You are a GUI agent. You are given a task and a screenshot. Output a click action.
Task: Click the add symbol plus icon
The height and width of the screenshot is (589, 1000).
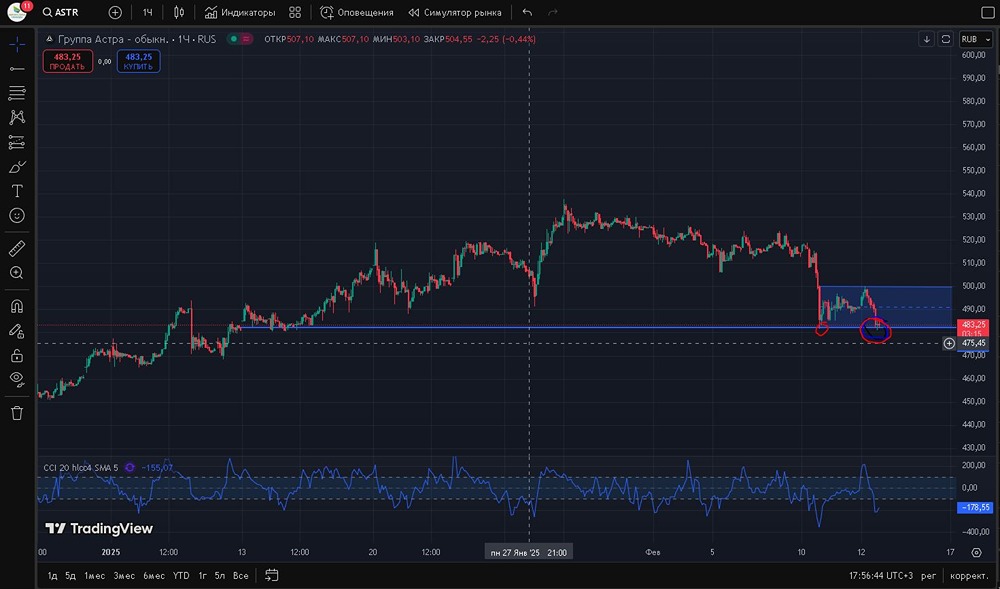(x=115, y=13)
